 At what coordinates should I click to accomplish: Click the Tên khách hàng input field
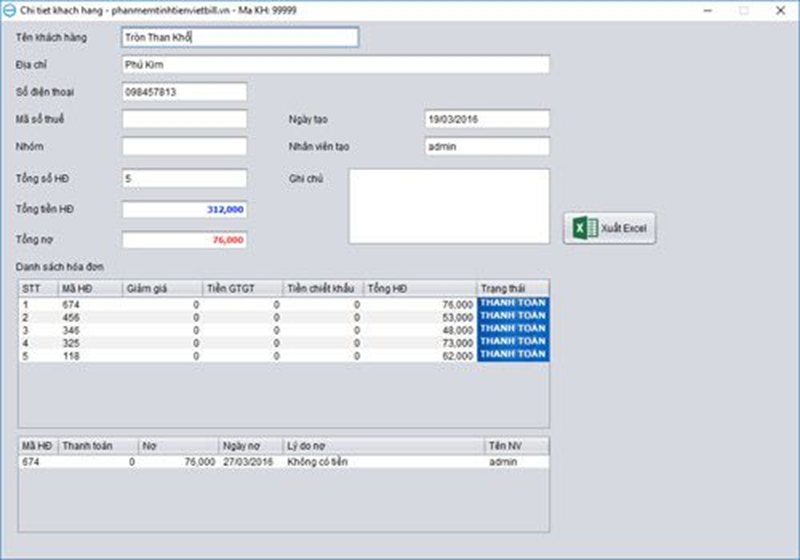click(238, 37)
